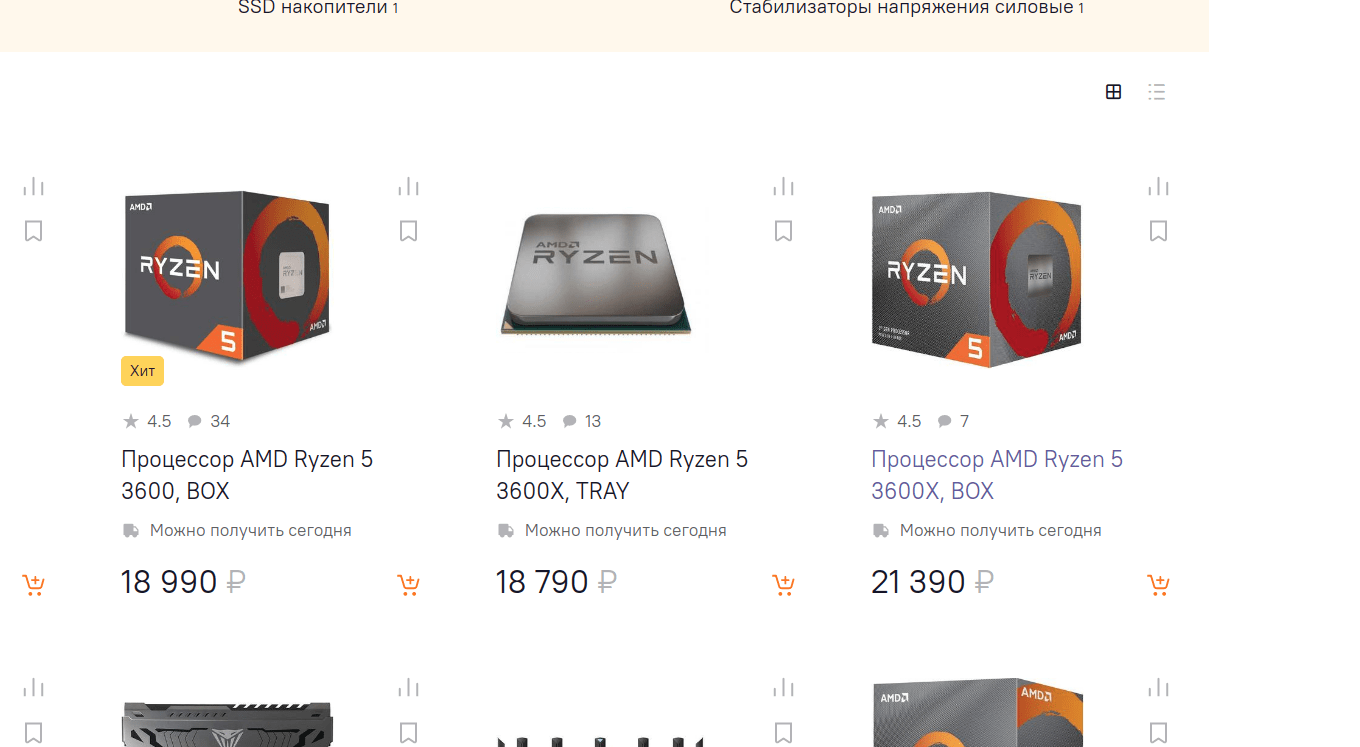Open Процессор AMD Ryzen 5 3600X, TRAY title
Screen dimensions: 1360x747
tap(622, 475)
